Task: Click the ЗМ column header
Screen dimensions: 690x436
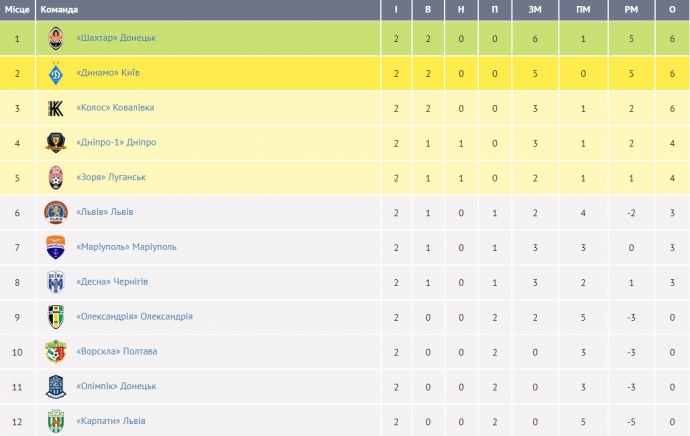Action: (x=536, y=9)
